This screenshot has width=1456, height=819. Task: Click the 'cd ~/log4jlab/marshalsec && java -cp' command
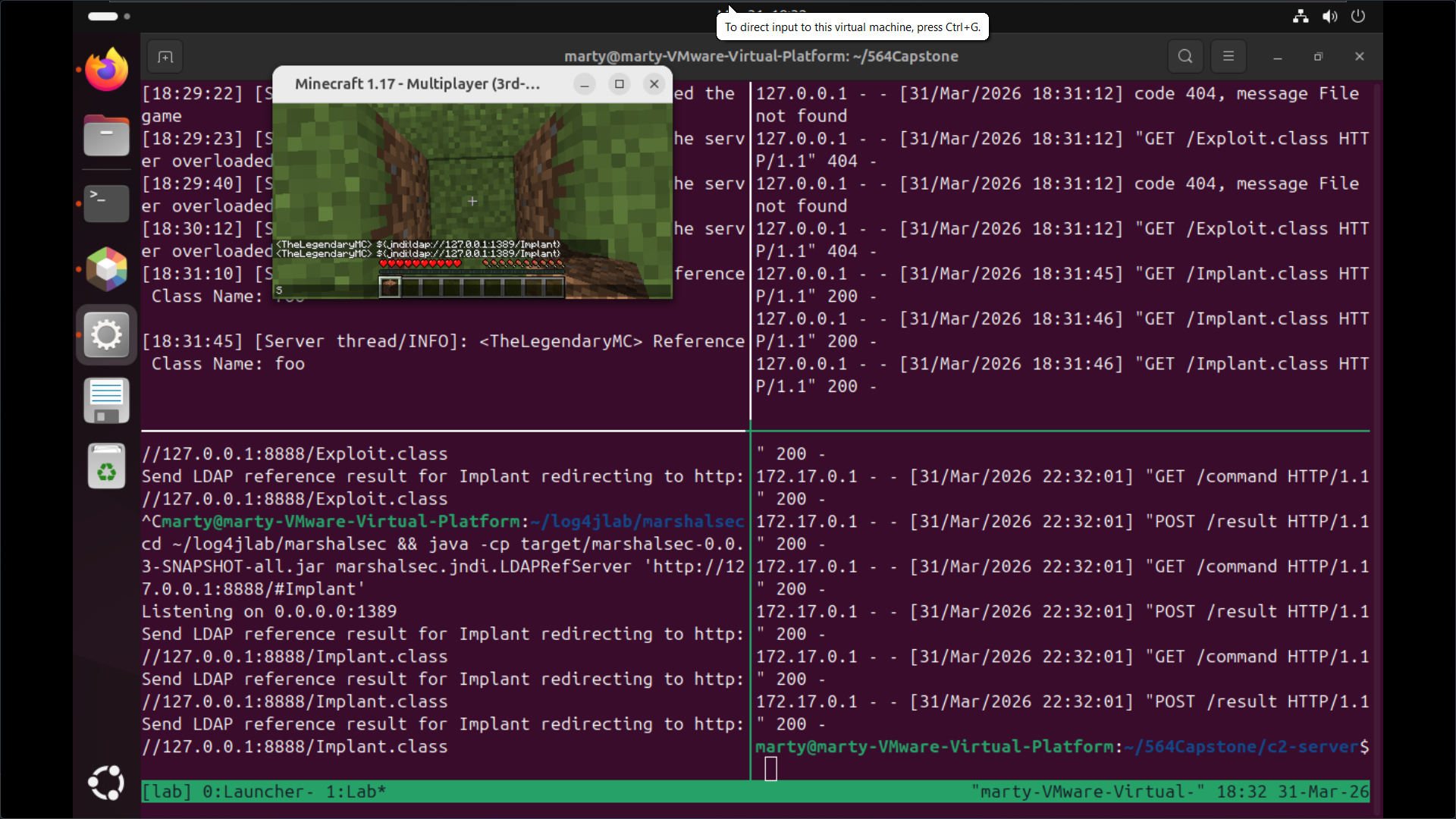[x=443, y=566]
